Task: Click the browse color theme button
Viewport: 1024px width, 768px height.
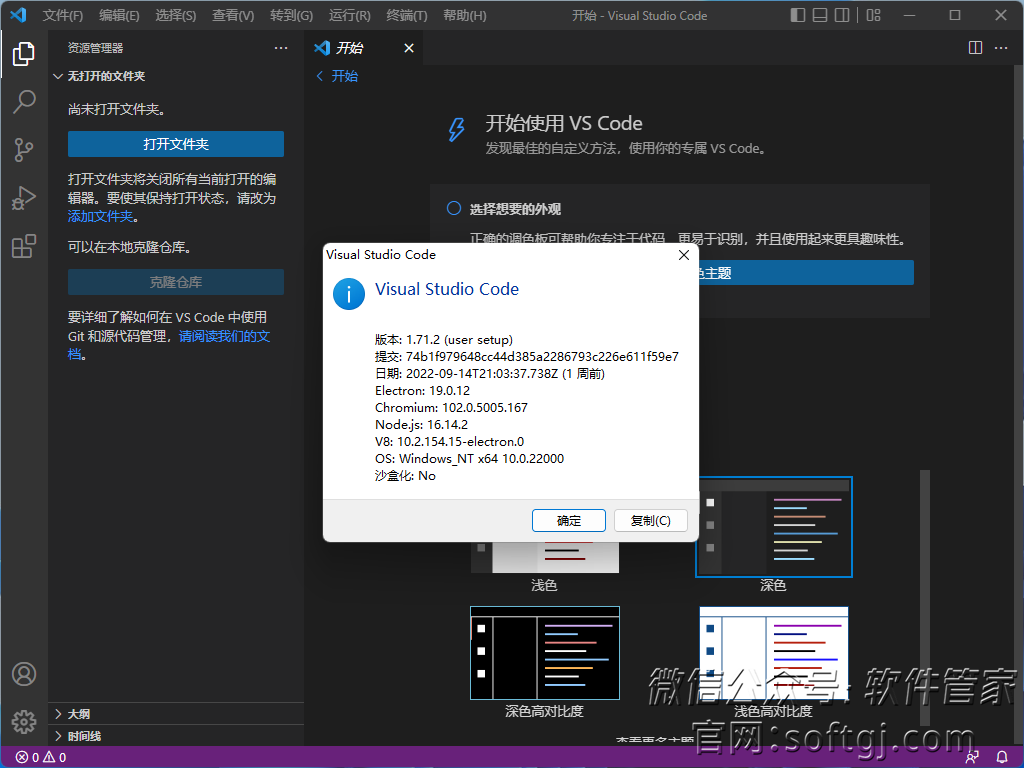Action: point(806,272)
